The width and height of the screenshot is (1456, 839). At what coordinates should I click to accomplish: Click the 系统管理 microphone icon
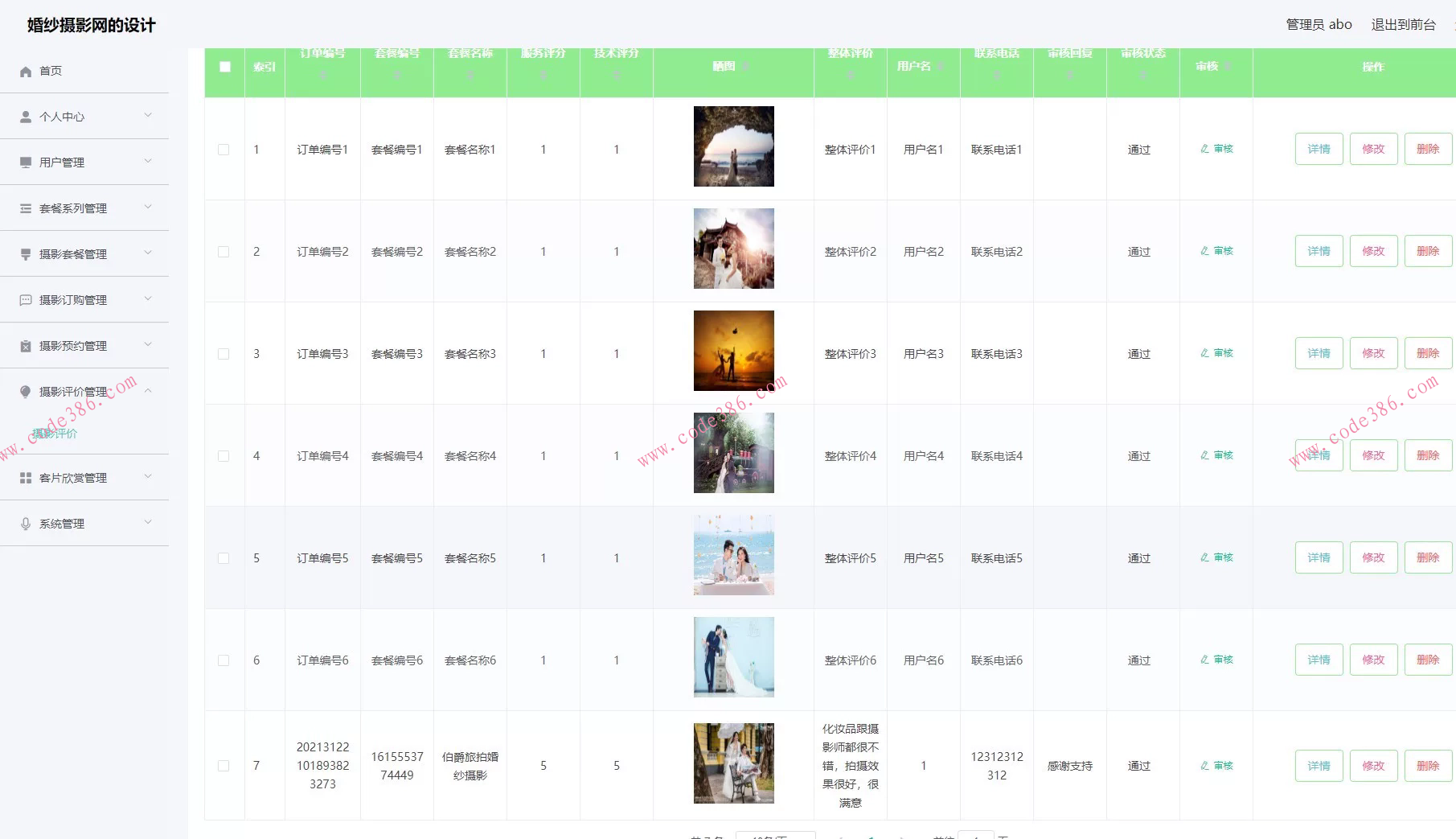pyautogui.click(x=26, y=524)
